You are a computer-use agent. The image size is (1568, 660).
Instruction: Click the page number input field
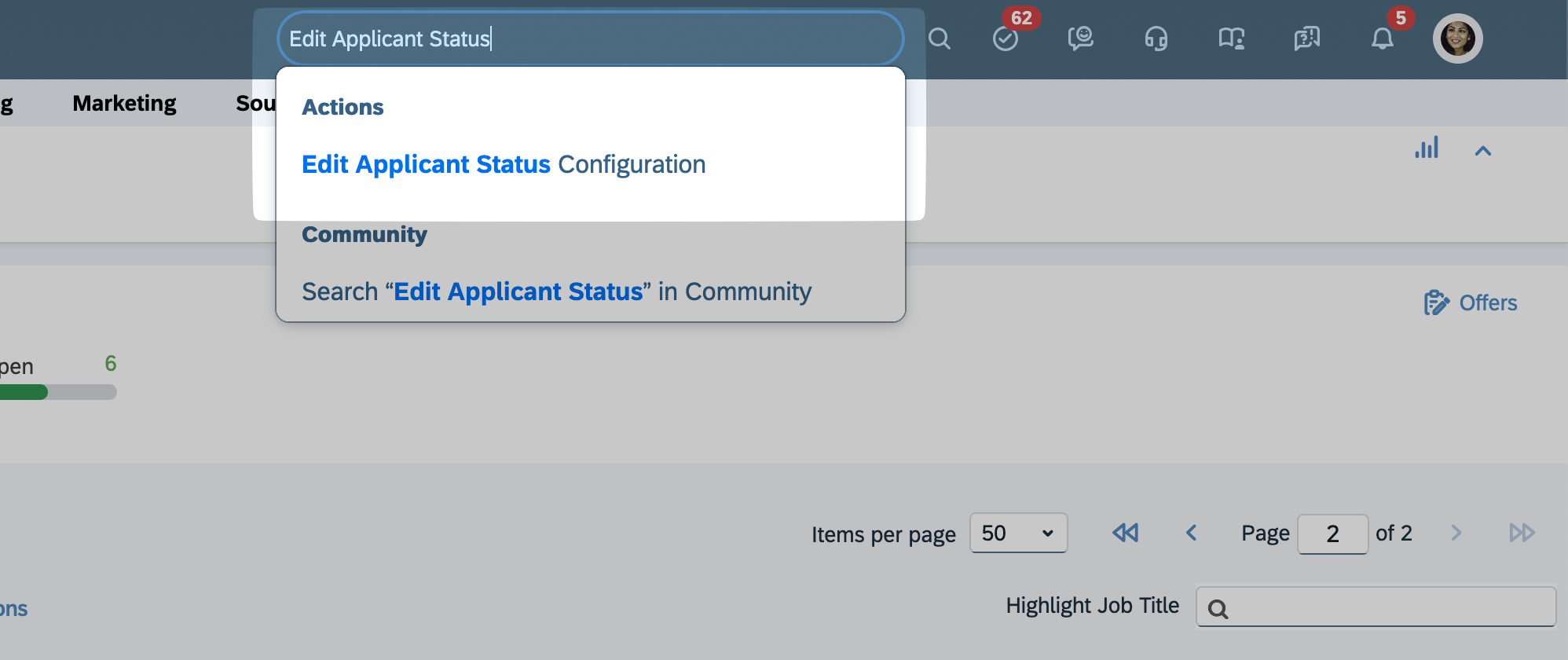pos(1332,534)
